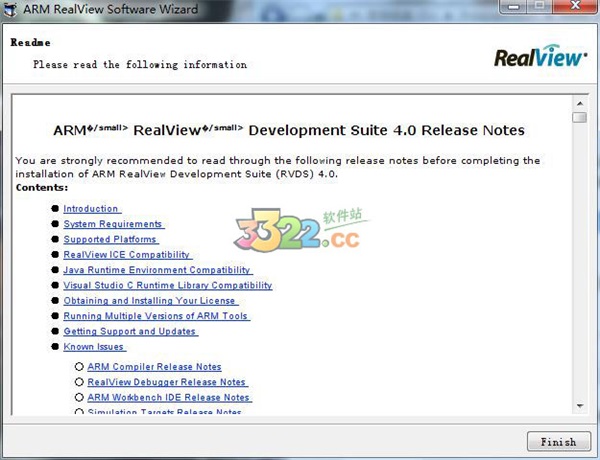600x460 pixels.
Task: Open Java Runtime Environment Compatibility link
Action: pos(158,270)
